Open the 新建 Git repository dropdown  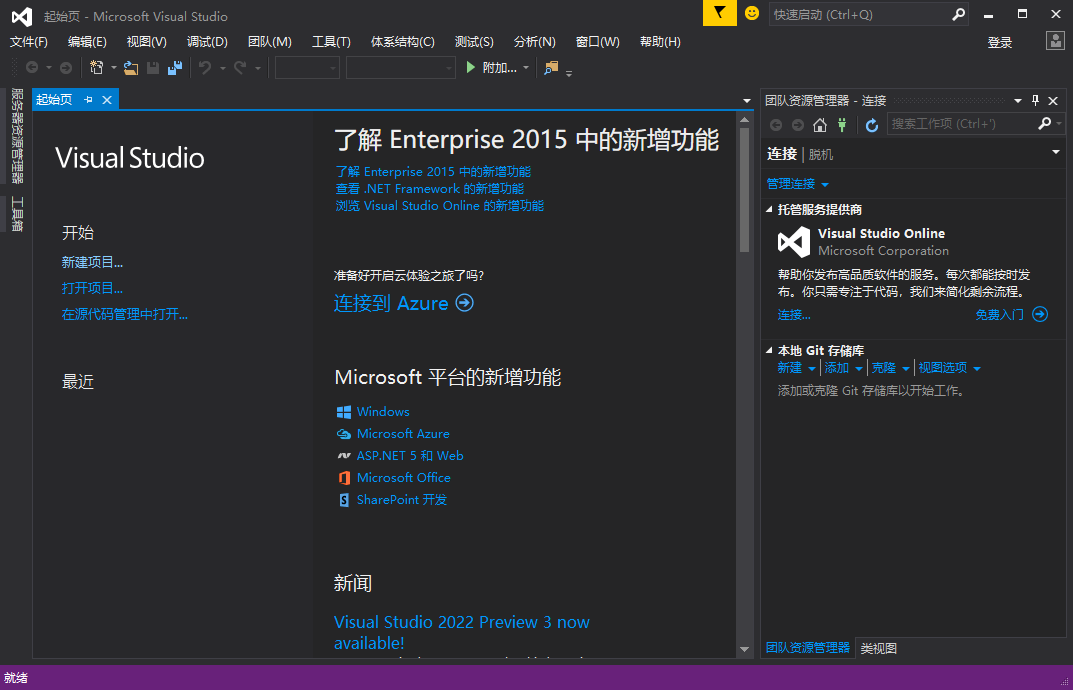[812, 369]
